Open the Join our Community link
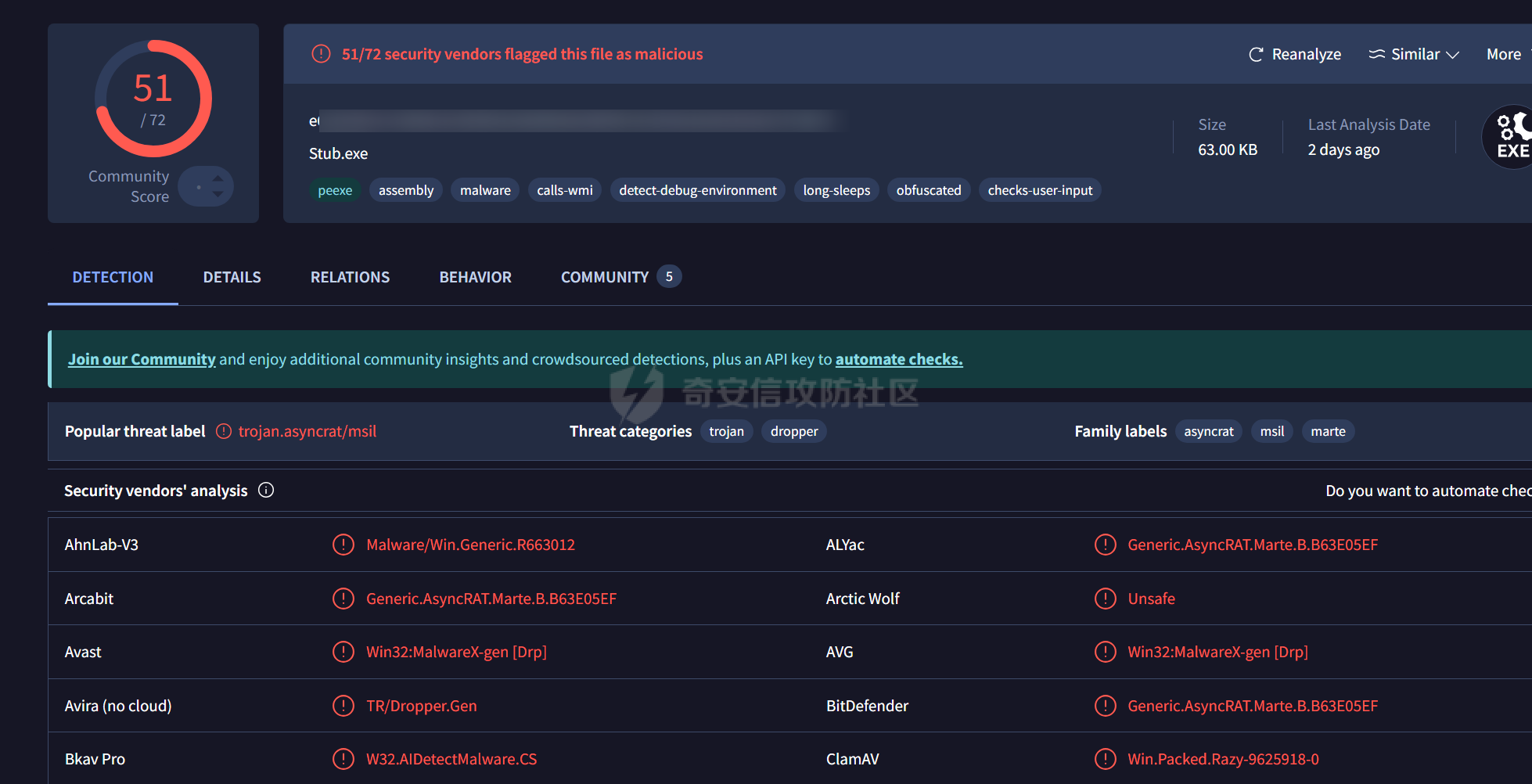 [142, 359]
